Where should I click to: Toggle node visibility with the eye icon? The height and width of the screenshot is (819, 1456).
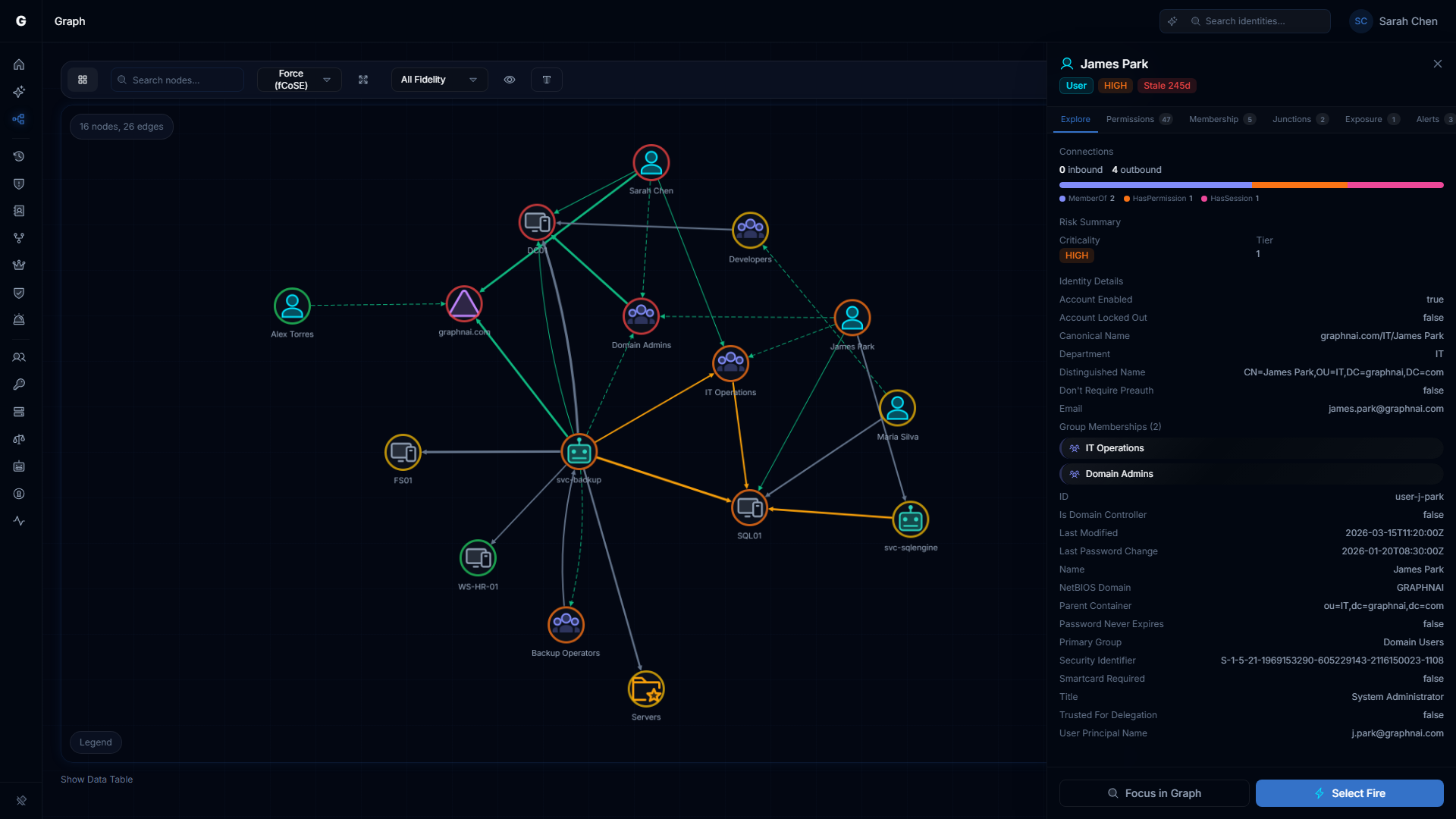(509, 79)
